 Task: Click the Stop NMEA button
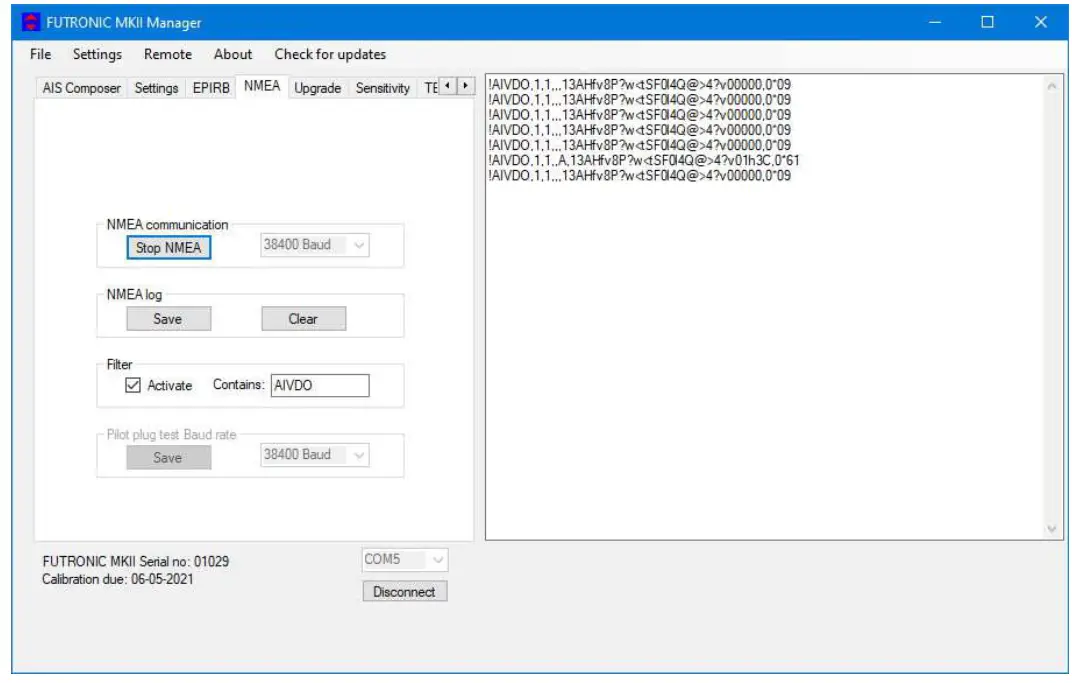pyautogui.click(x=168, y=247)
